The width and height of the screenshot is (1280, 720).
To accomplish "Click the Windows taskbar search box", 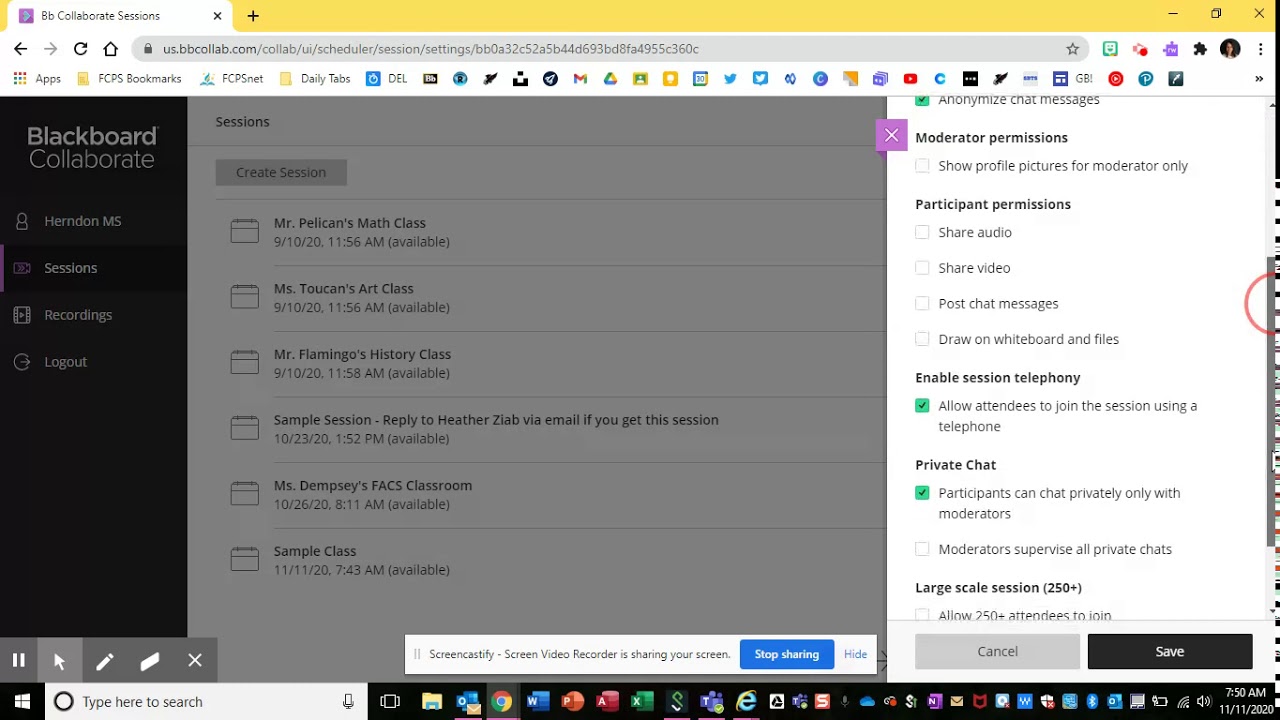I will tap(206, 702).
